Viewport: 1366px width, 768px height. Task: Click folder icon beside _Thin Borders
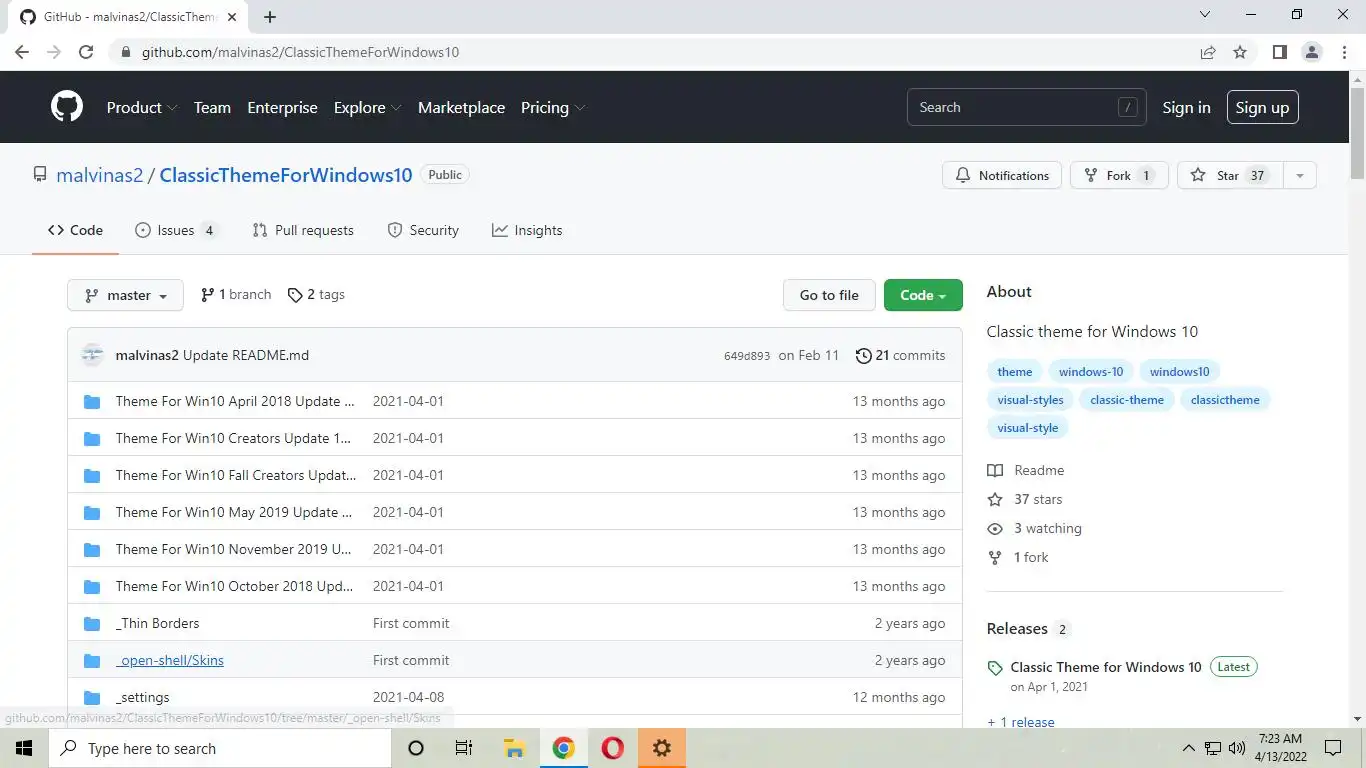92,623
